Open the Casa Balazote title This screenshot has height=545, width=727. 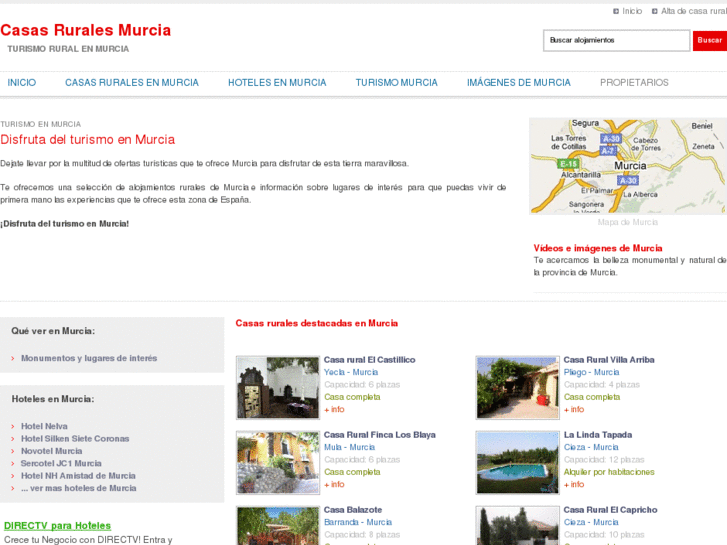(x=353, y=510)
